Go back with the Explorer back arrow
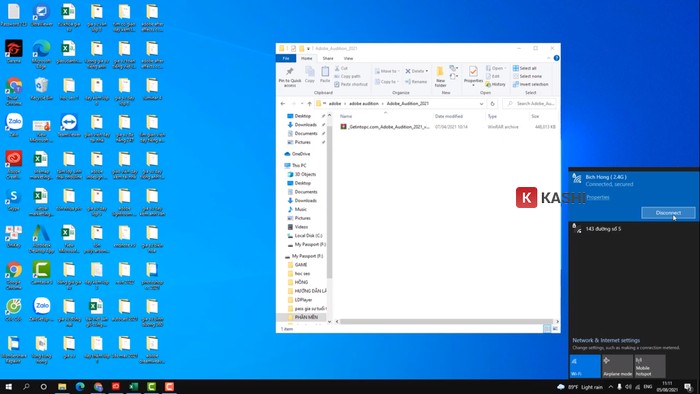Image resolution: width=700 pixels, height=394 pixels. pos(283,104)
